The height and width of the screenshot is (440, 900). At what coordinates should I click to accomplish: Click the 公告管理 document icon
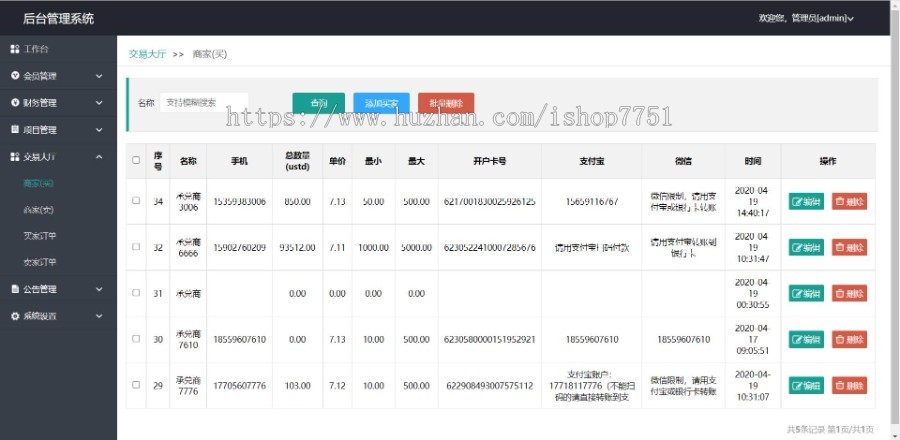click(x=15, y=289)
